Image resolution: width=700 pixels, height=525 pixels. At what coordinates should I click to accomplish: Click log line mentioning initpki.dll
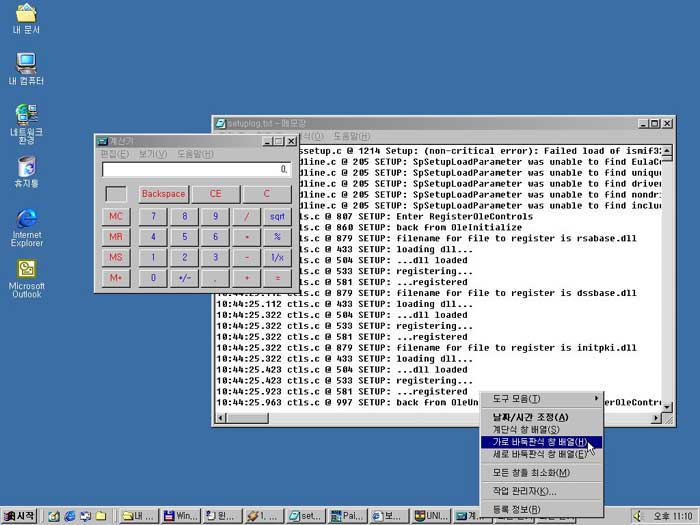pos(426,348)
